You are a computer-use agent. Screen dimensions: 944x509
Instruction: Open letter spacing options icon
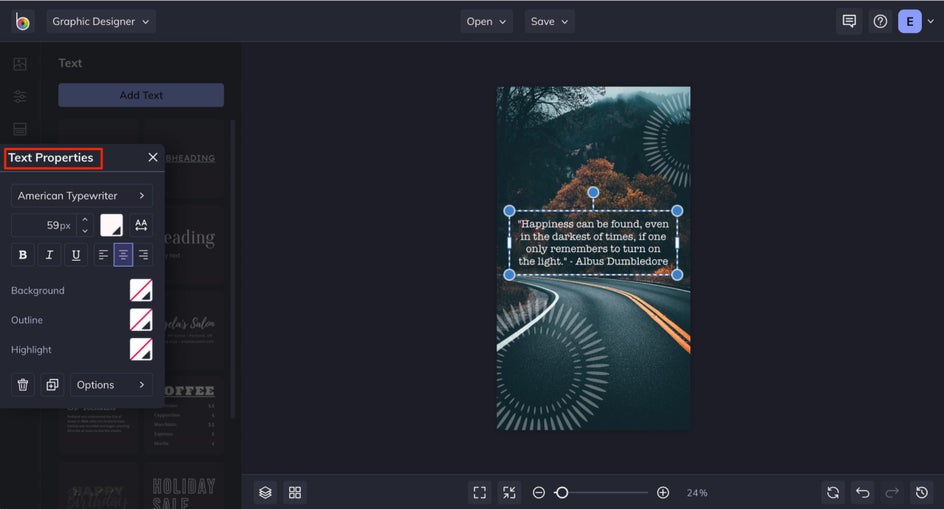[x=141, y=225]
